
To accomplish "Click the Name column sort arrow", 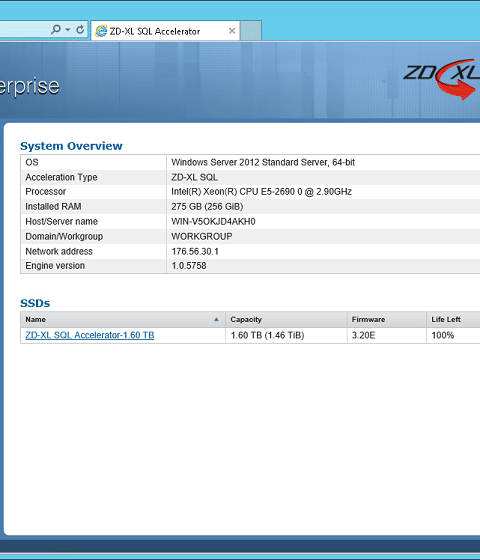I will 216,319.
